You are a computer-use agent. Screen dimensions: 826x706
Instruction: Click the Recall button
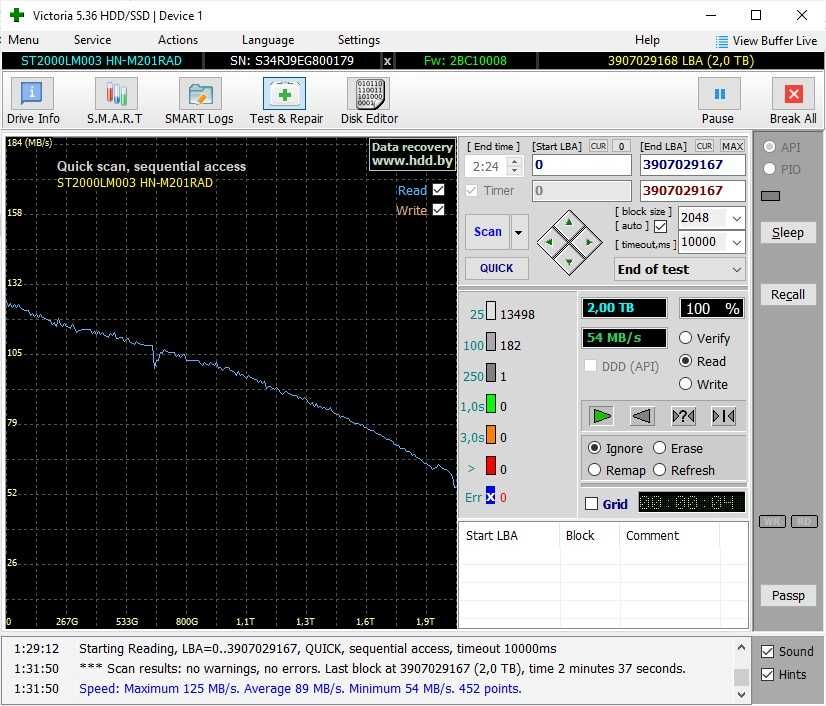(788, 294)
